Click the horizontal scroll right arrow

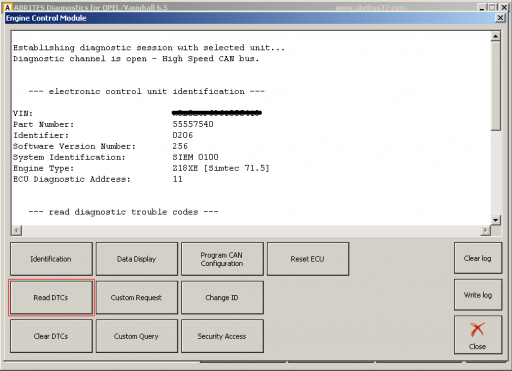pyautogui.click(x=486, y=230)
